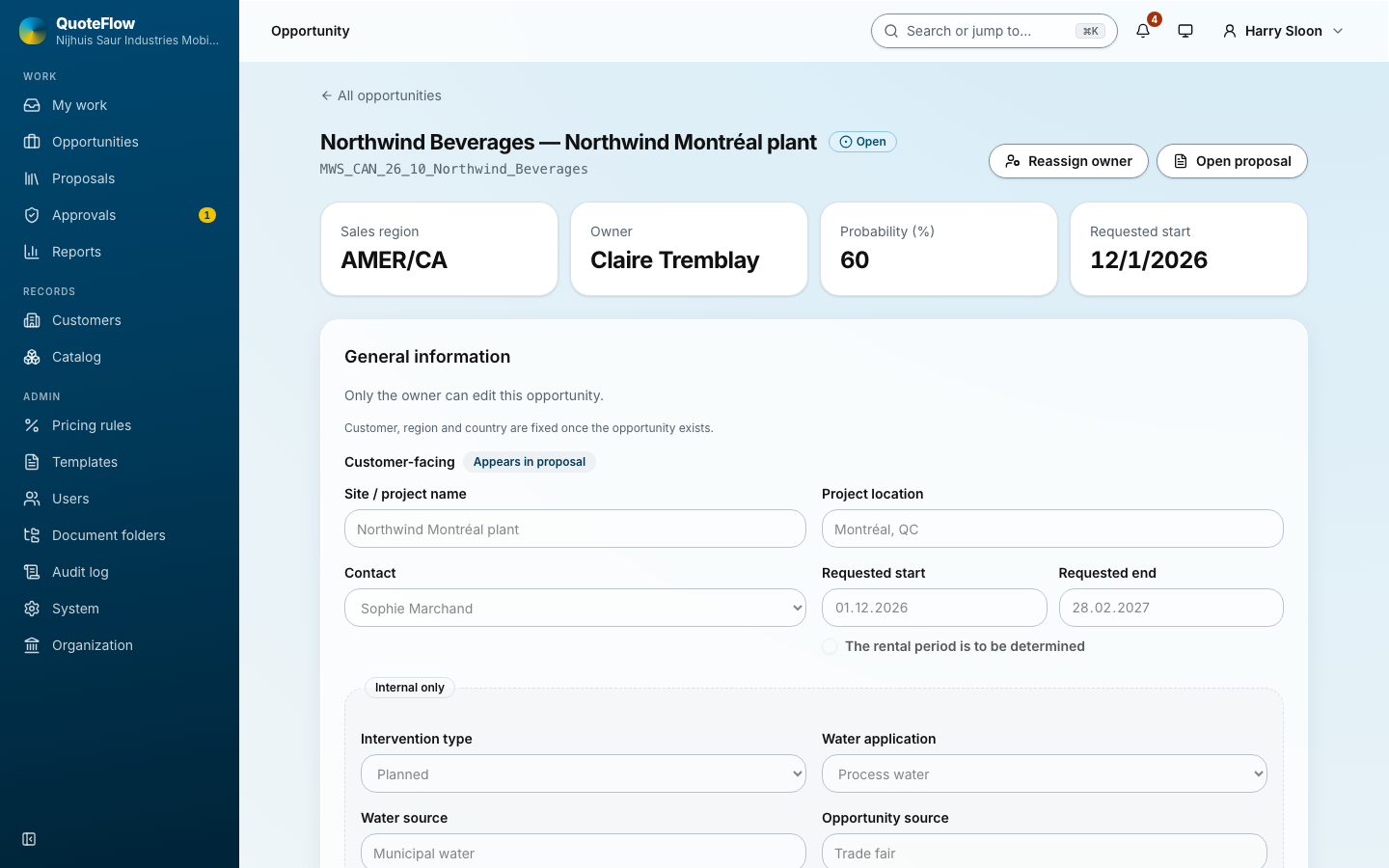Viewport: 1389px width, 868px height.
Task: Click the My work inbox icon
Action: coord(32,105)
